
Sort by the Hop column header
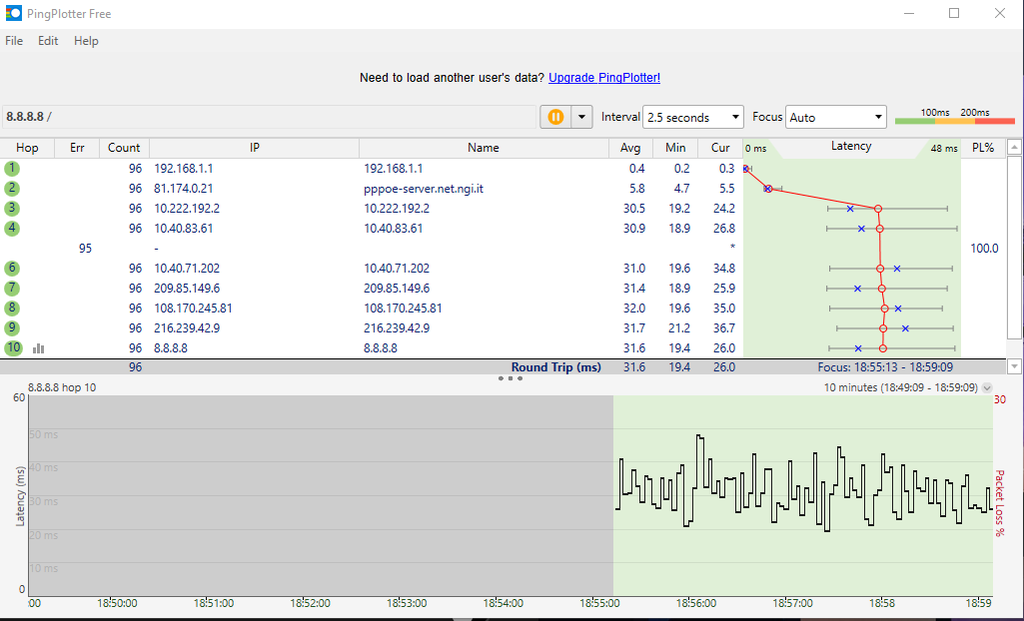coord(27,148)
